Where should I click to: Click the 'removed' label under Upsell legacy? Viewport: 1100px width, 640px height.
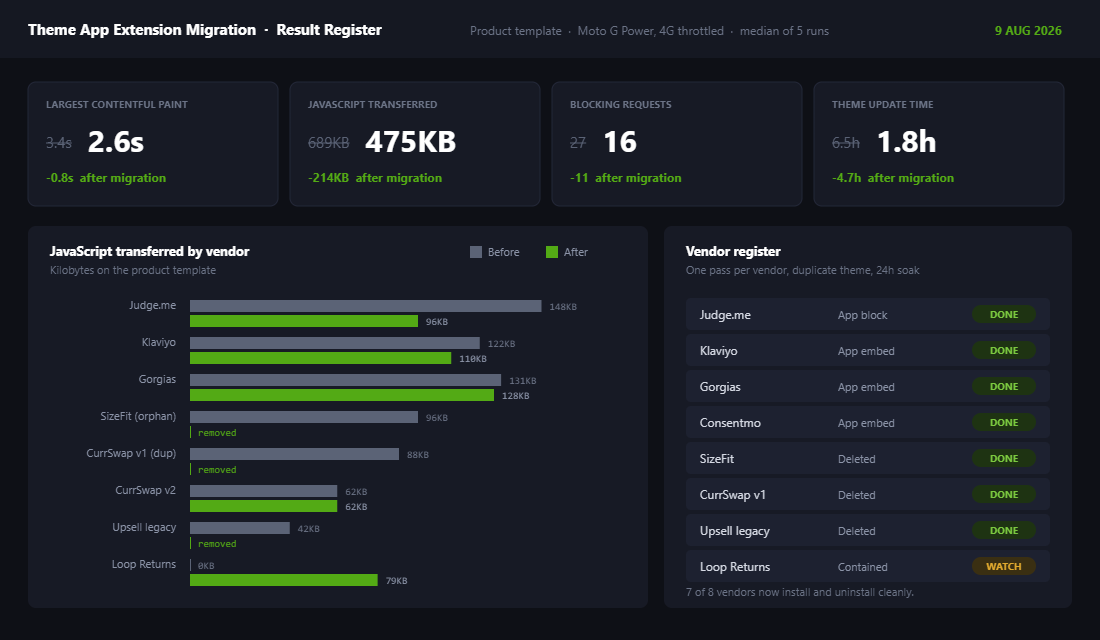pyautogui.click(x=217, y=544)
